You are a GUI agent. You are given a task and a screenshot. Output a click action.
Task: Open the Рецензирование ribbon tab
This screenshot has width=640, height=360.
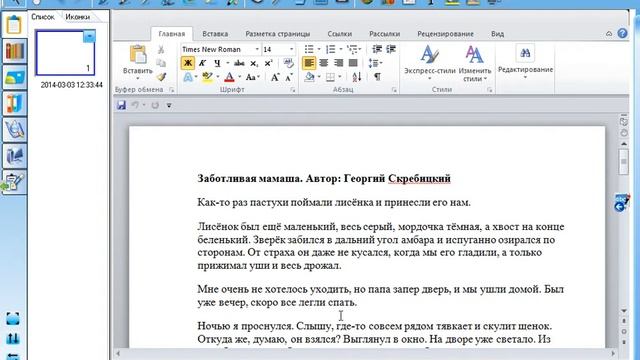pos(445,34)
